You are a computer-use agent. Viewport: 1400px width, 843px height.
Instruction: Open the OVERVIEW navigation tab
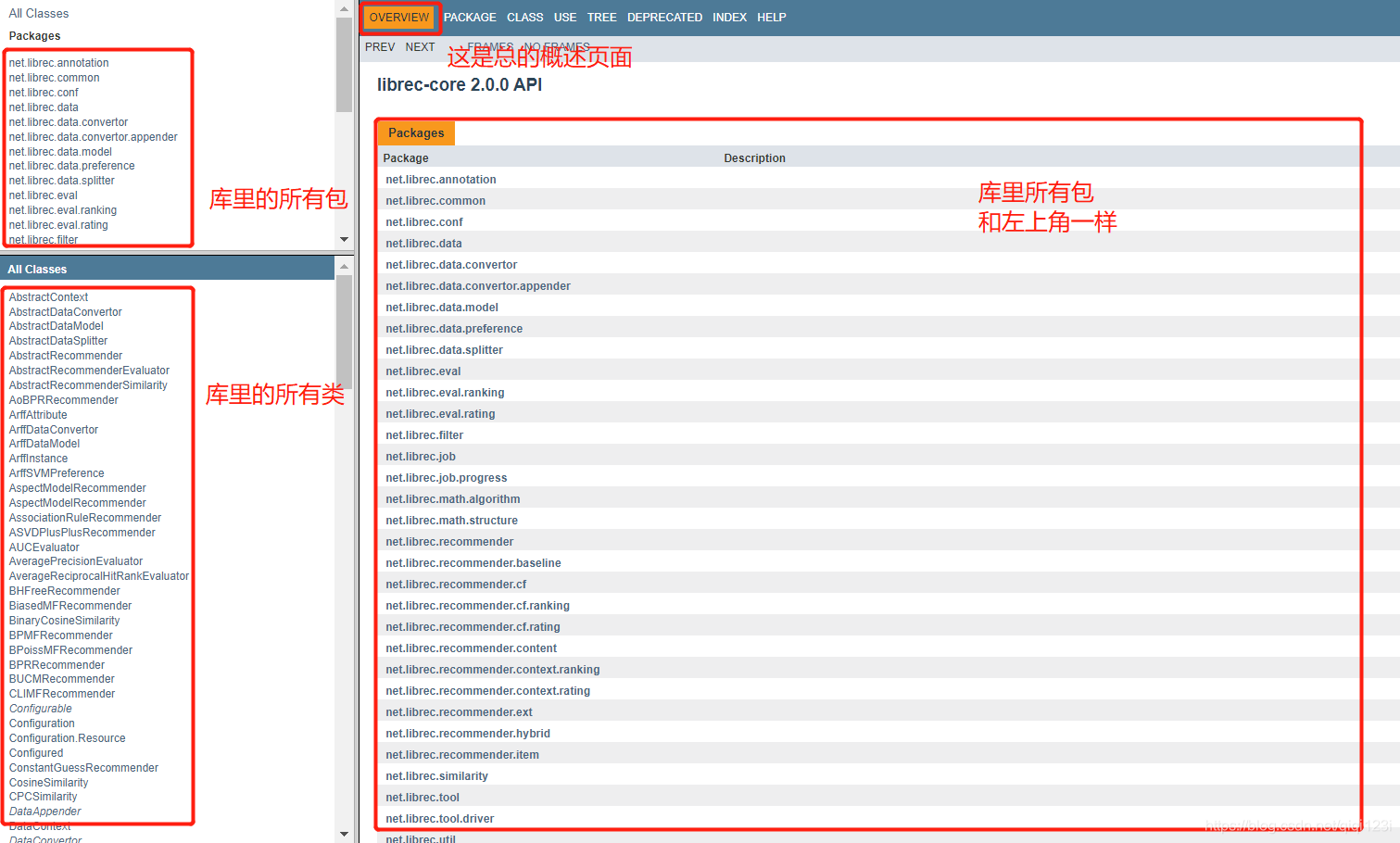[398, 18]
